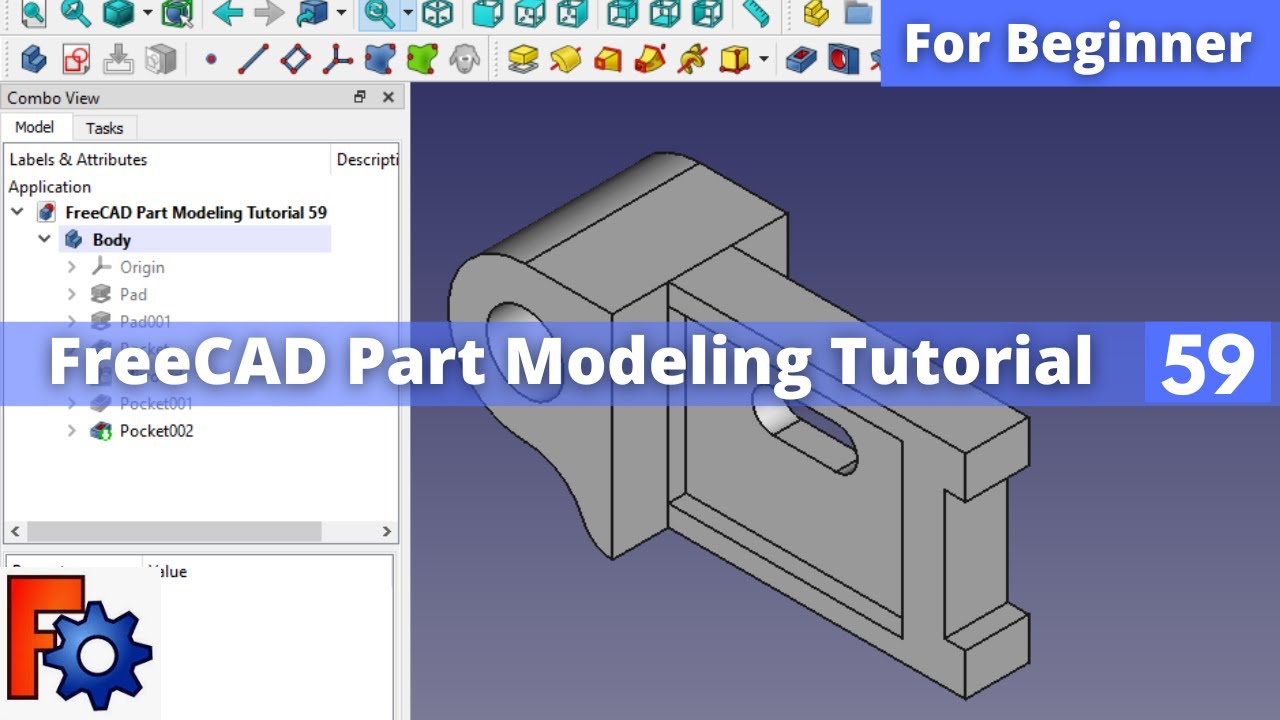1280x720 pixels.
Task: Set the top view
Action: click(x=530, y=13)
